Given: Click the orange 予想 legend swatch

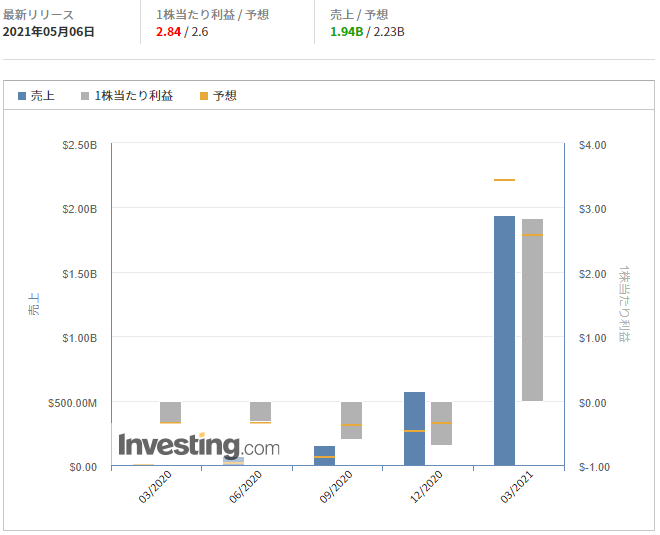Looking at the screenshot, I should [x=204, y=96].
